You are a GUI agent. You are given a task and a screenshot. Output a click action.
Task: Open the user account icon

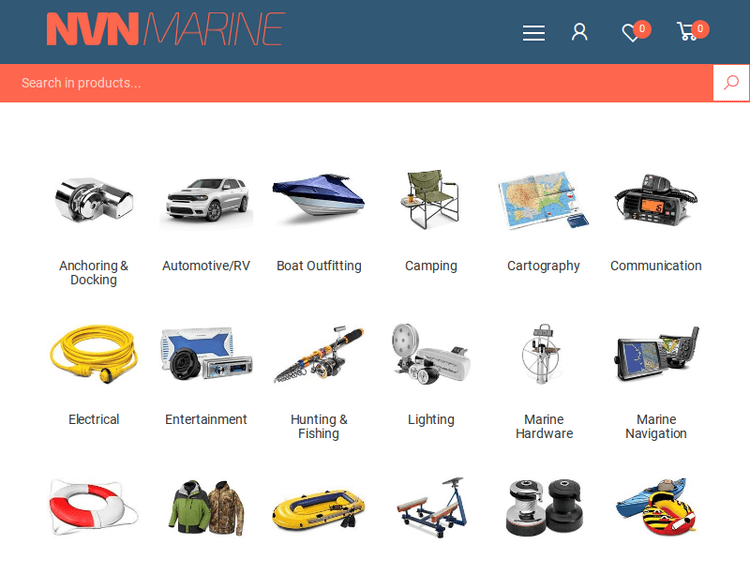coord(579,32)
